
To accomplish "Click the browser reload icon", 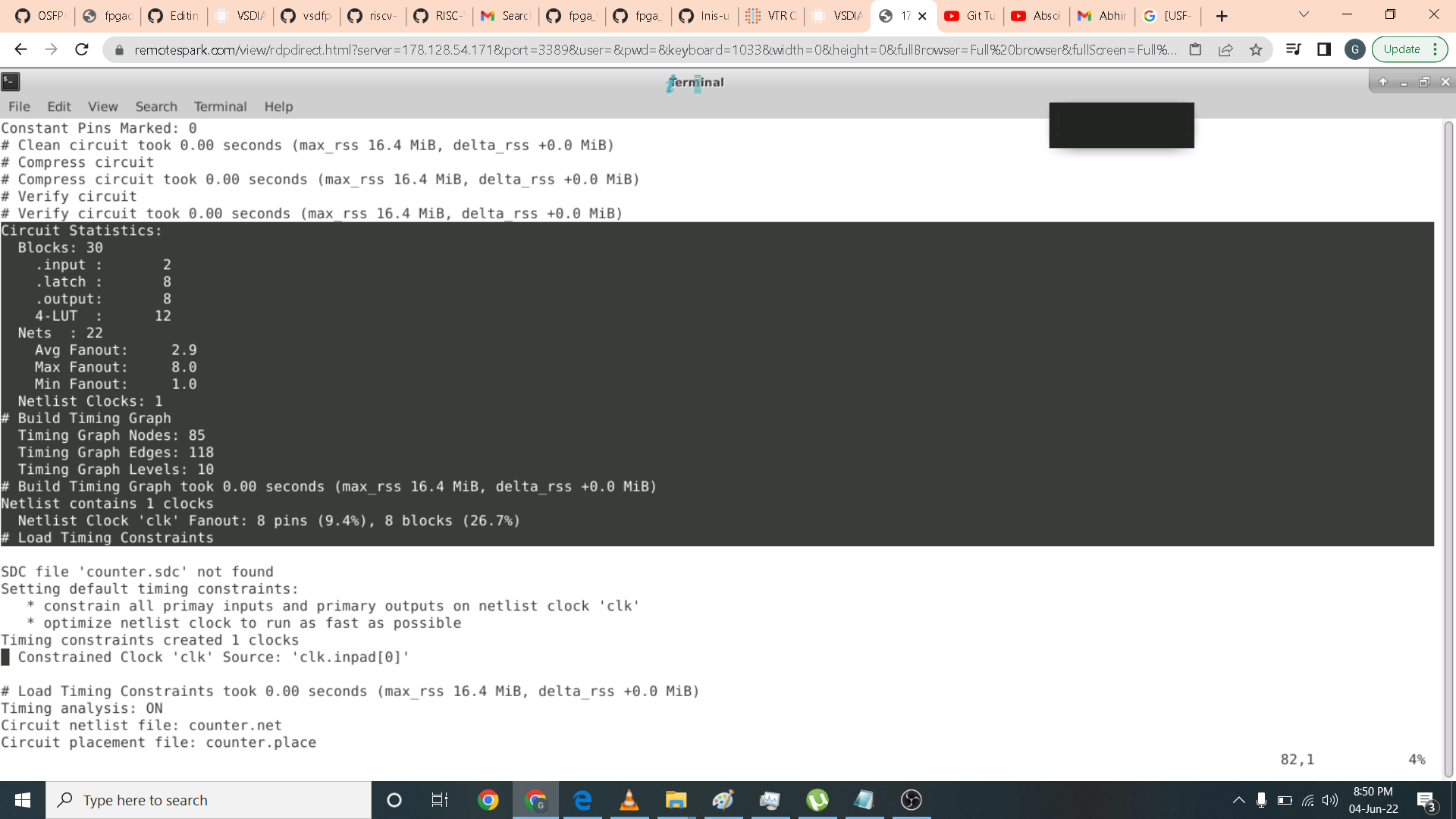I will point(82,50).
